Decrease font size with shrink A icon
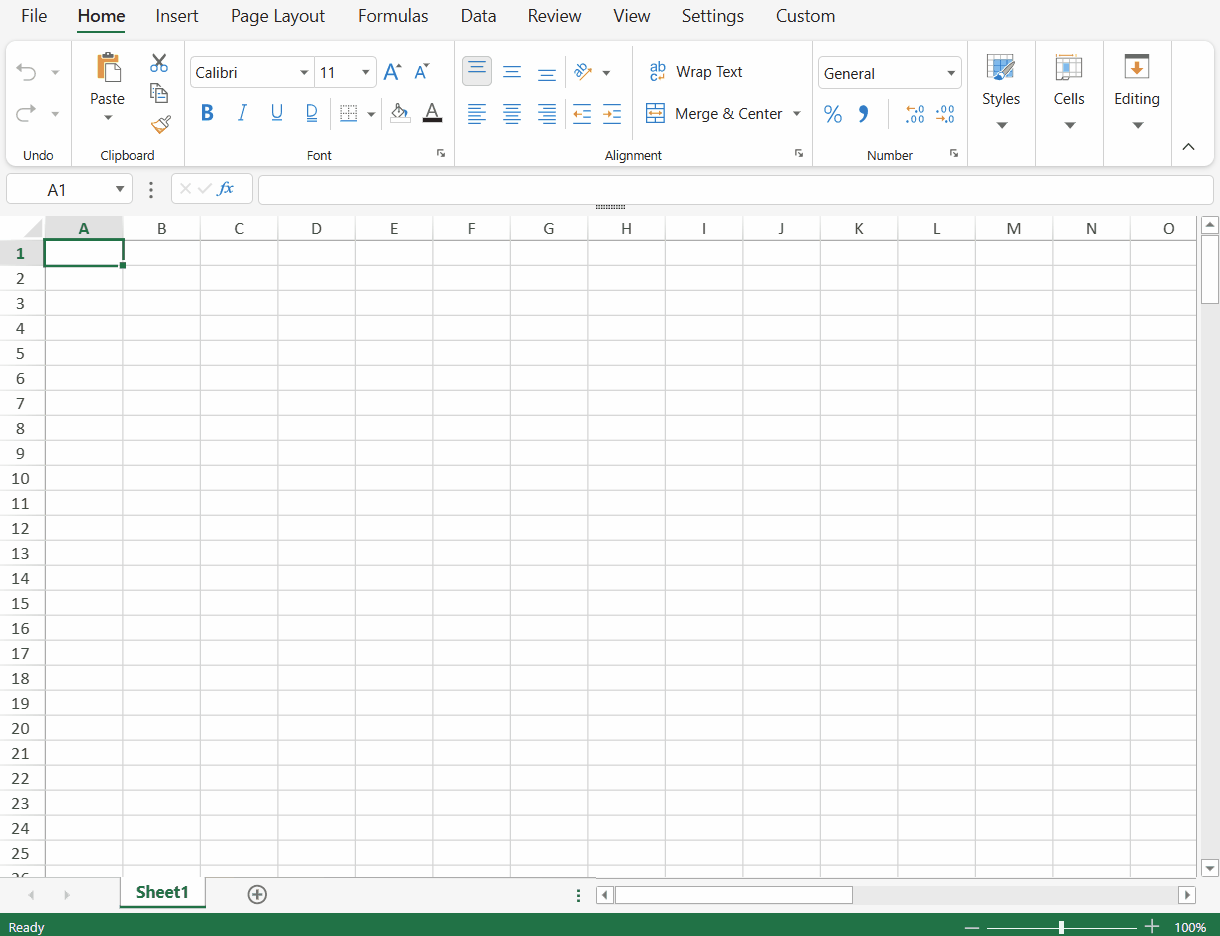This screenshot has height=936, width=1220. click(422, 72)
